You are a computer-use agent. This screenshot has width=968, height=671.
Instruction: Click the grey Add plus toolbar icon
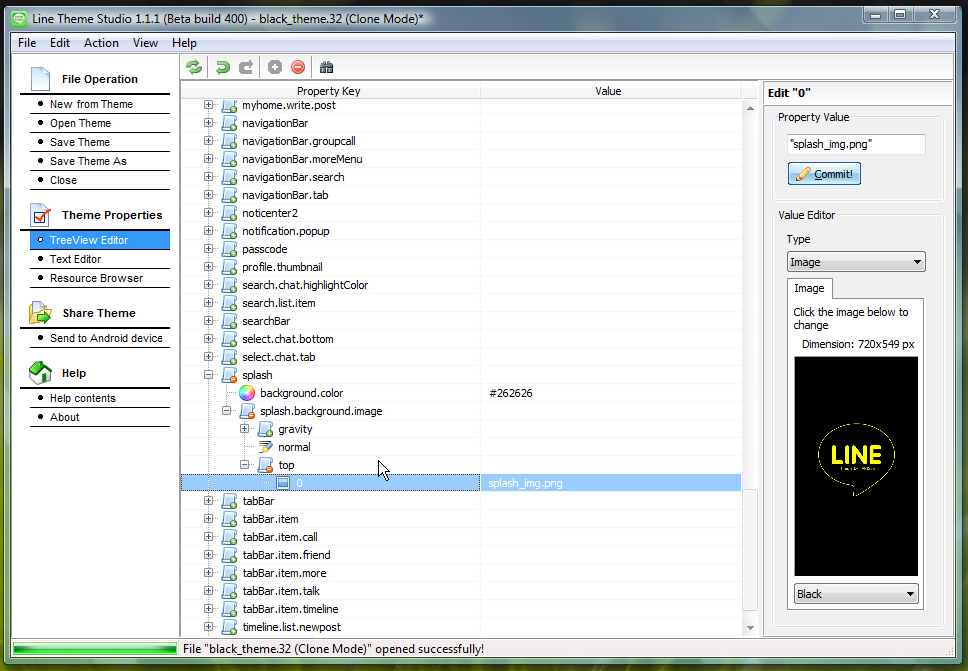pos(275,67)
